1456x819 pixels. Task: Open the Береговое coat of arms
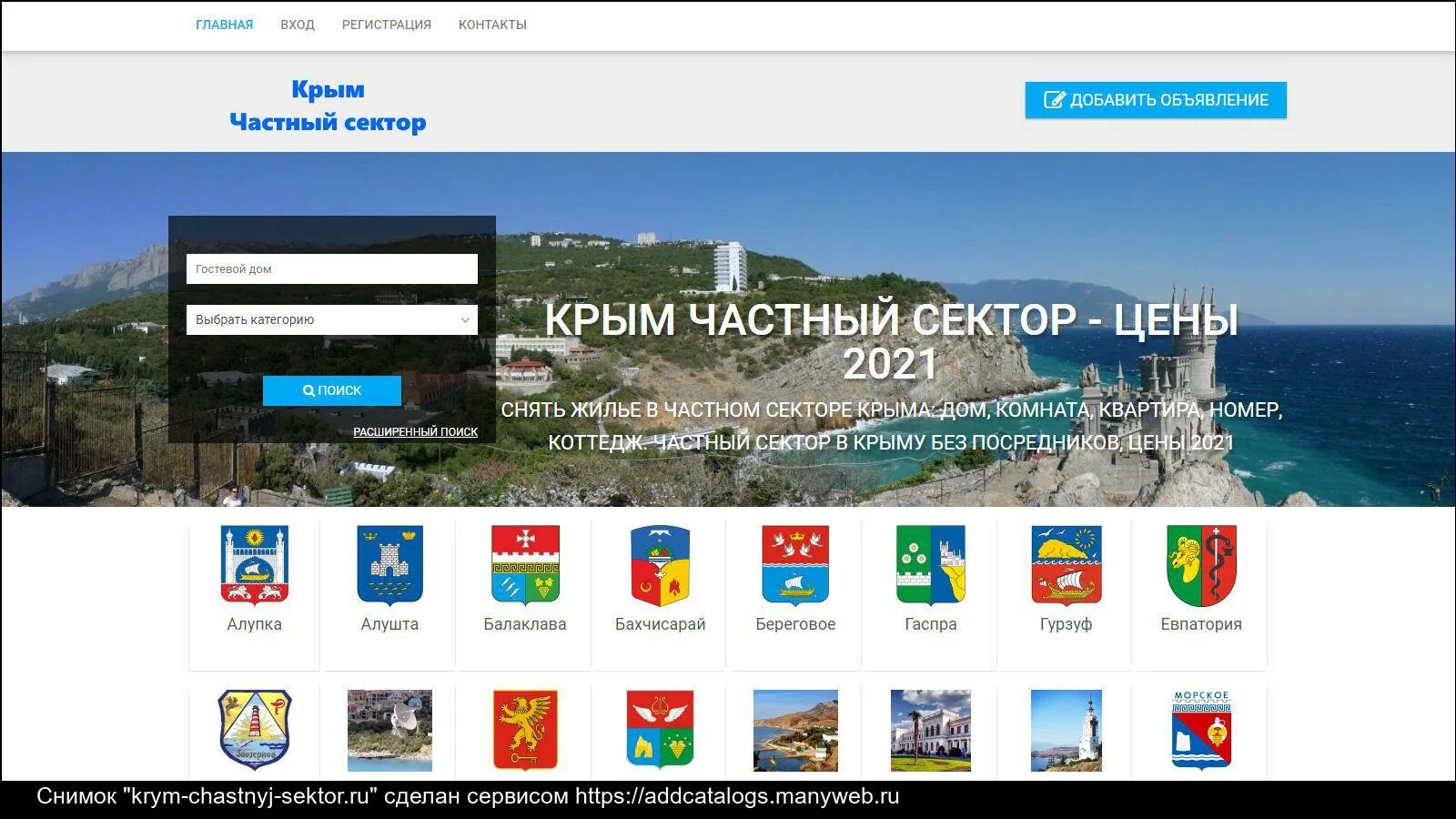[x=795, y=565]
